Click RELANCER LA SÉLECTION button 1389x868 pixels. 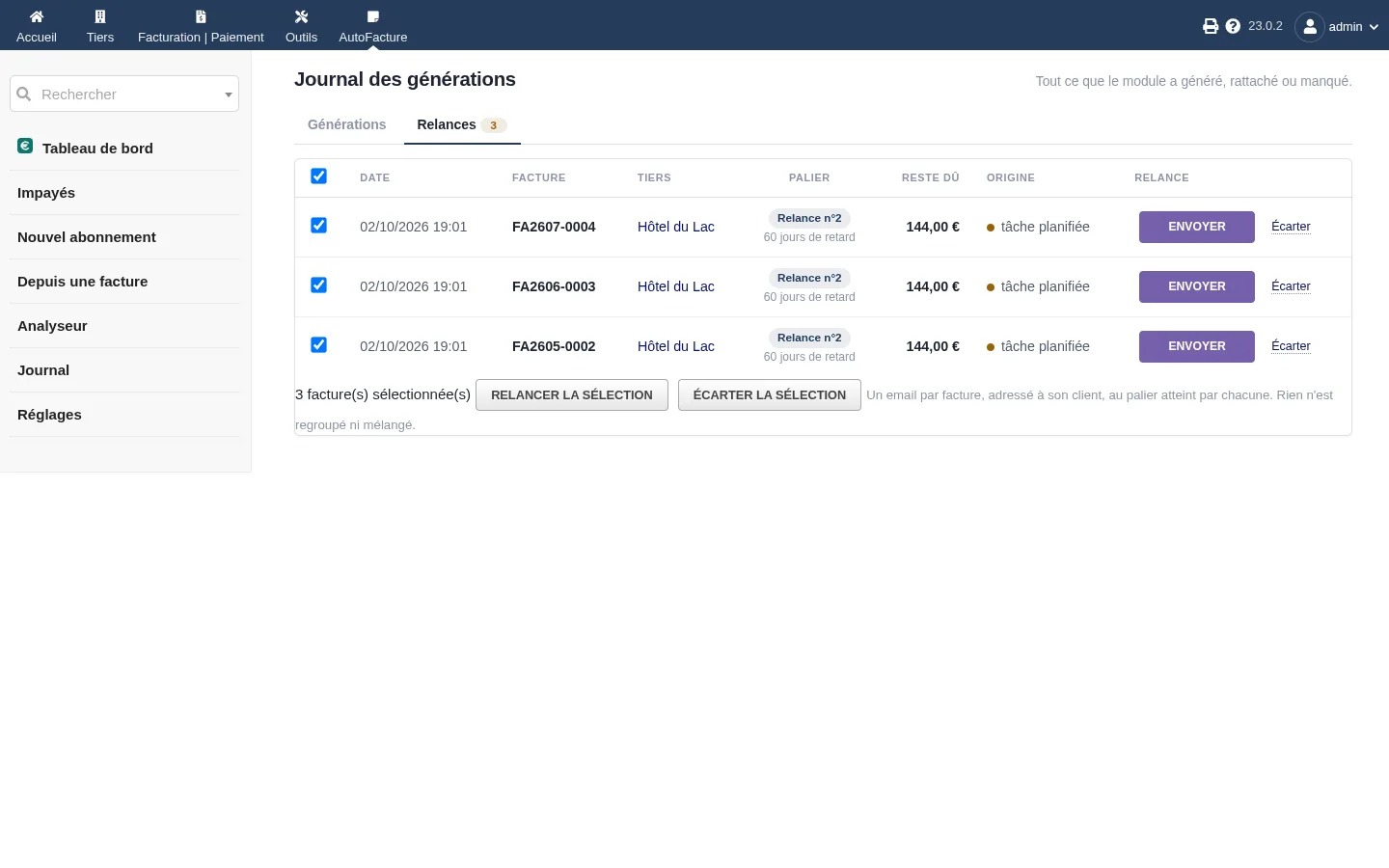coord(572,394)
